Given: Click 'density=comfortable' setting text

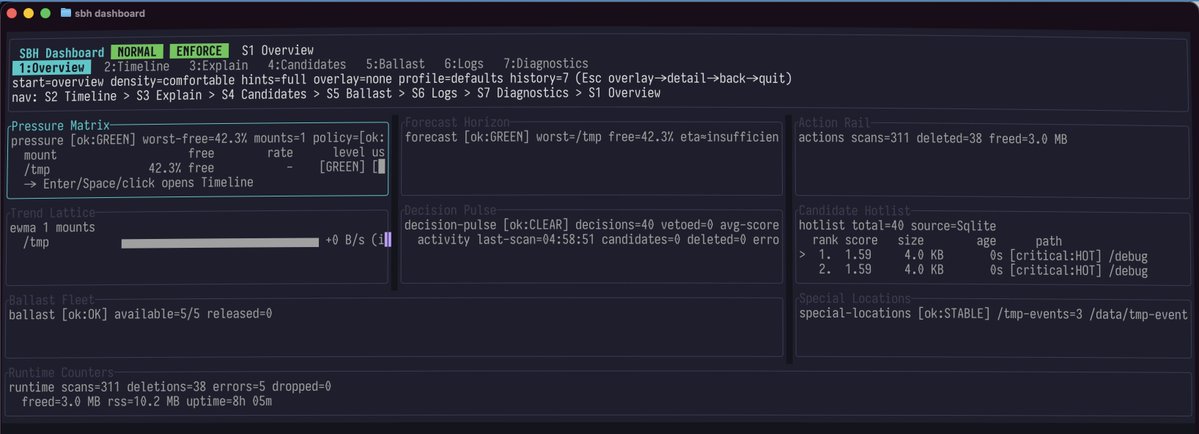Looking at the screenshot, I should click(173, 79).
